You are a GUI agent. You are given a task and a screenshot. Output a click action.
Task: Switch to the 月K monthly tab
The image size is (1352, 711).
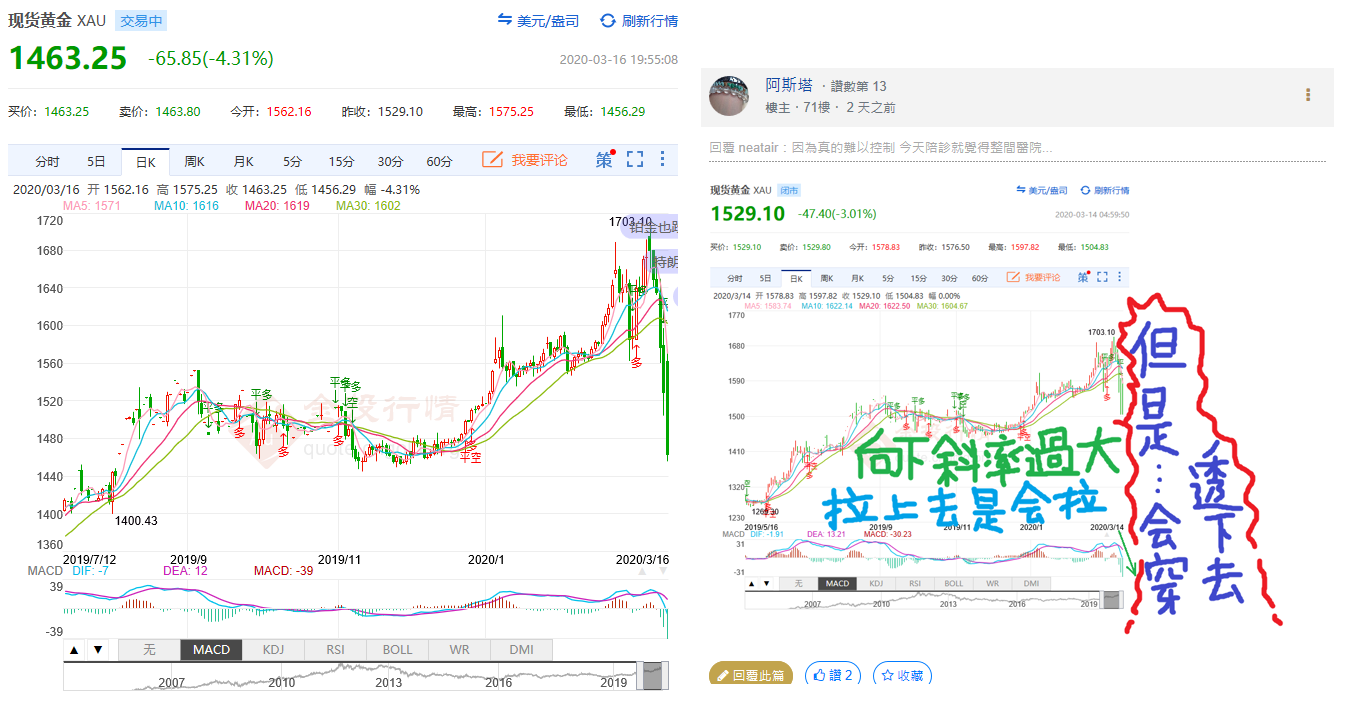point(243,161)
